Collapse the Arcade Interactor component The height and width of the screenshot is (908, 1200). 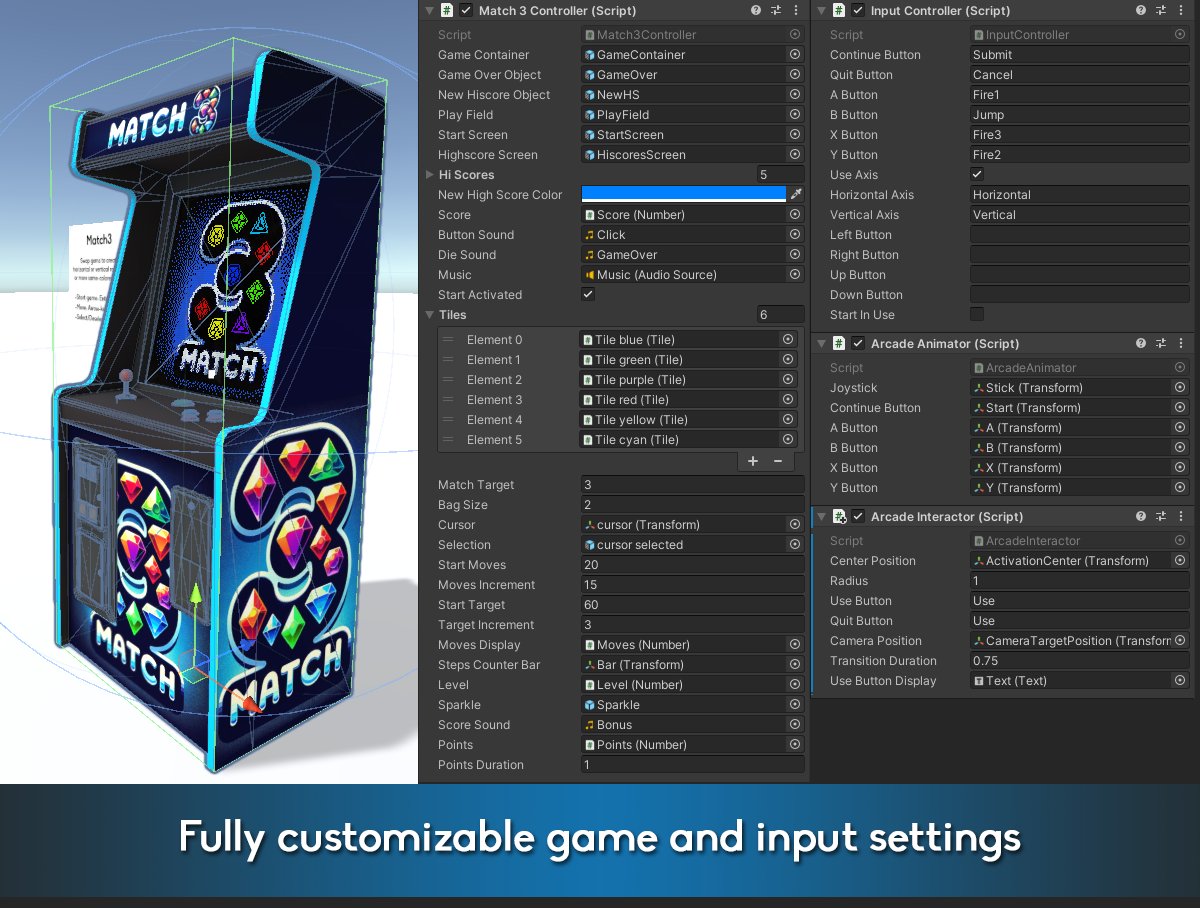click(x=822, y=516)
